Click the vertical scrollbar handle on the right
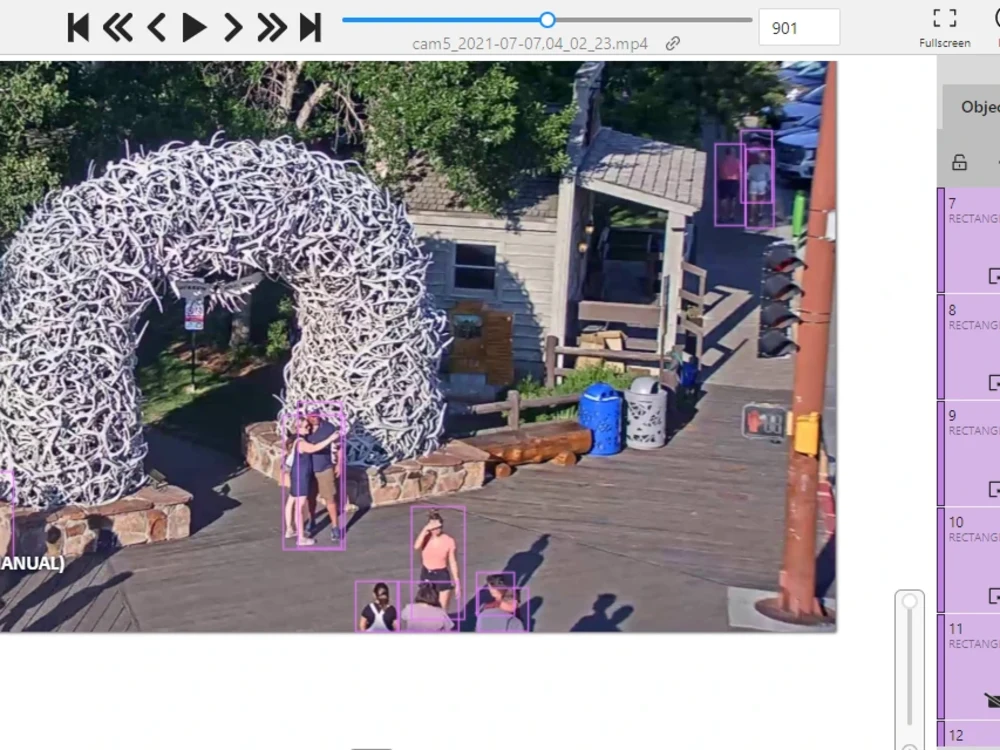The height and width of the screenshot is (750, 1000). pyautogui.click(x=909, y=601)
